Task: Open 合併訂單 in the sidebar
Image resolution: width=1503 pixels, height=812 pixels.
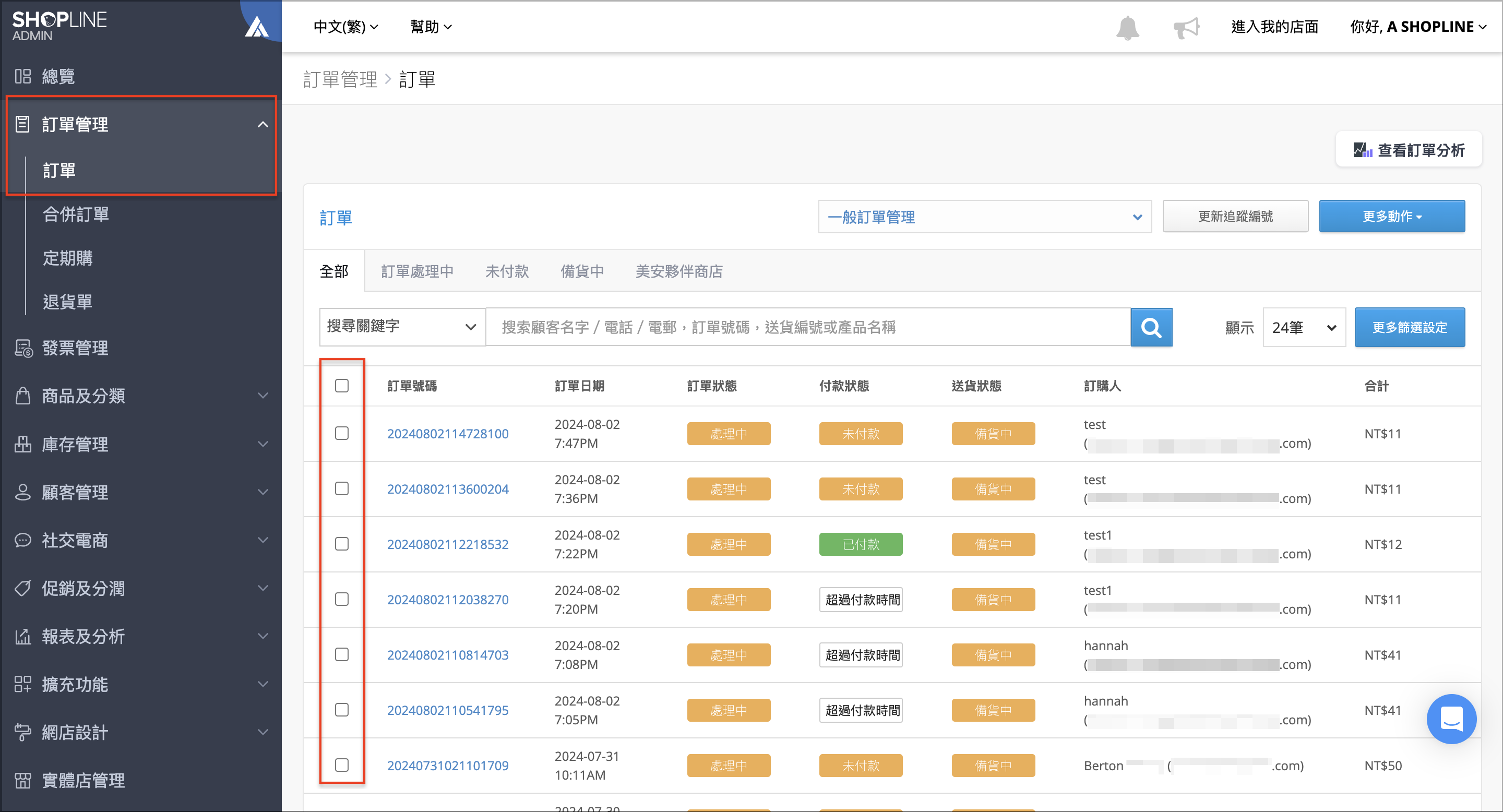Action: pyautogui.click(x=76, y=214)
